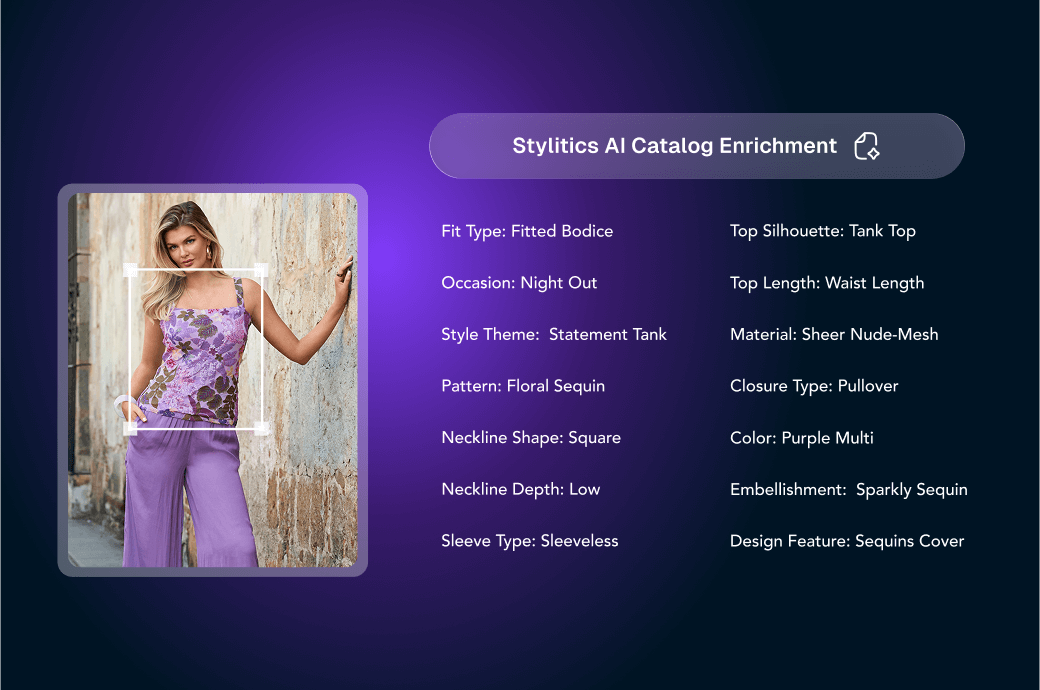Select the Embellishment: Sparkly Sequin attribute
The image size is (1040, 690).
[x=849, y=489]
